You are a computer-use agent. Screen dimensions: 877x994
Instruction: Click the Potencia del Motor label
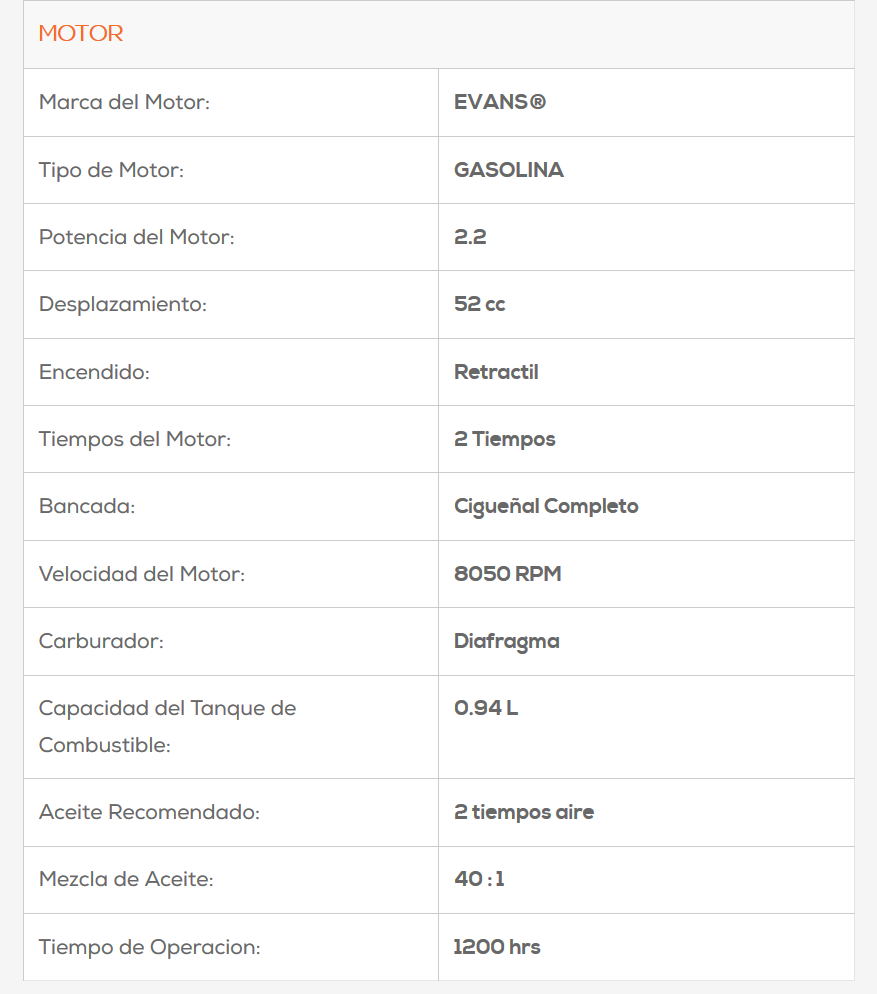pyautogui.click(x=136, y=237)
